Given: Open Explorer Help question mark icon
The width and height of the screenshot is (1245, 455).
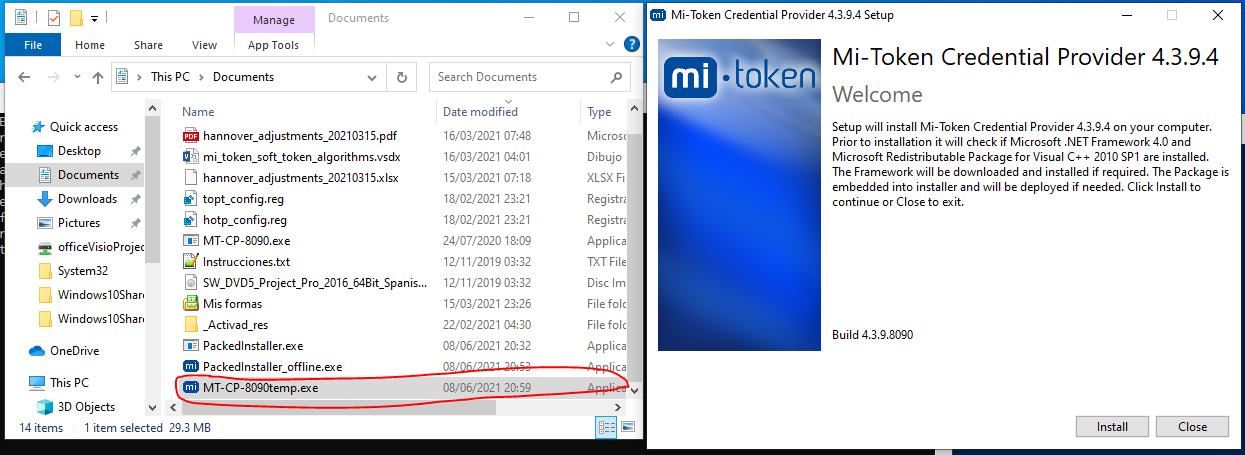Looking at the screenshot, I should 631,44.
